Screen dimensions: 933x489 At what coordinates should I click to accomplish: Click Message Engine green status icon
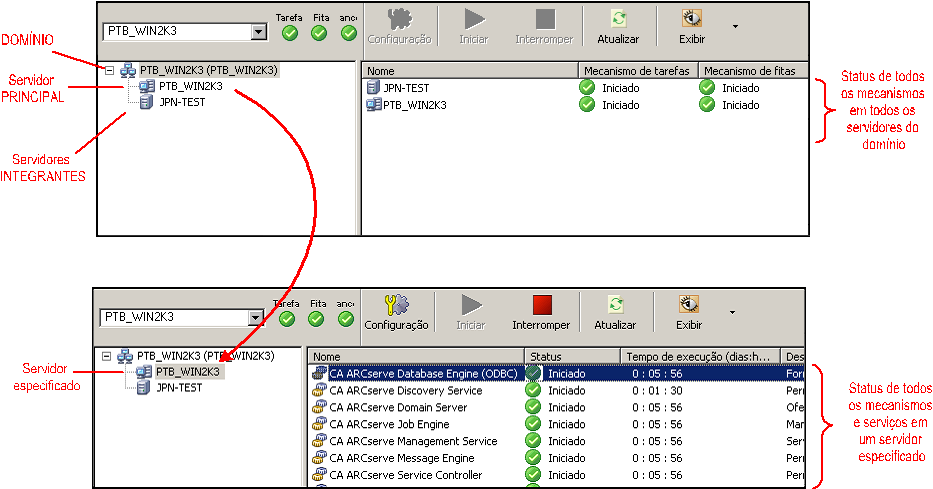[x=533, y=457]
